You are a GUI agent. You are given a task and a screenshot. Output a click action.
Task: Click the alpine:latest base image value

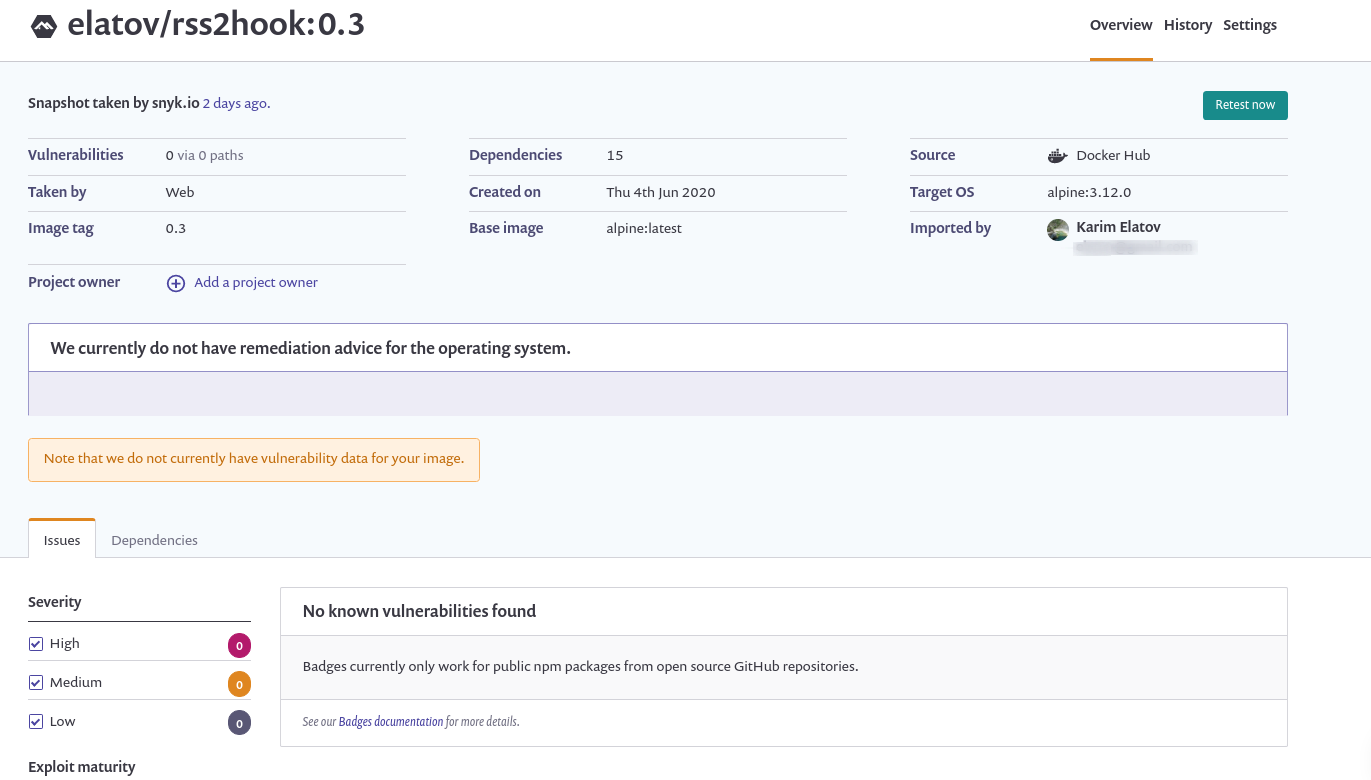[644, 228]
